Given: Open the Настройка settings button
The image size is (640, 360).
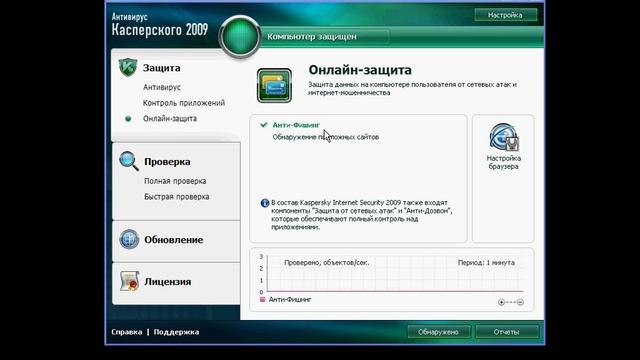Looking at the screenshot, I should click(505, 15).
